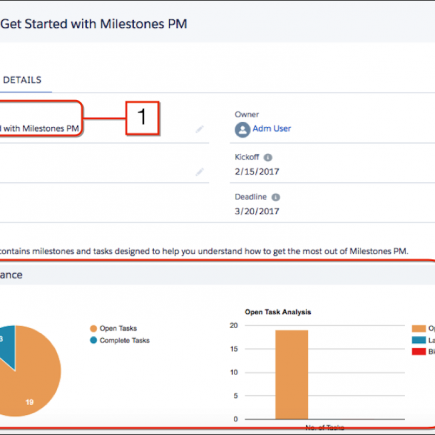
Task: Click the page title Get Started with Milestones PM
Action: [x=94, y=24]
